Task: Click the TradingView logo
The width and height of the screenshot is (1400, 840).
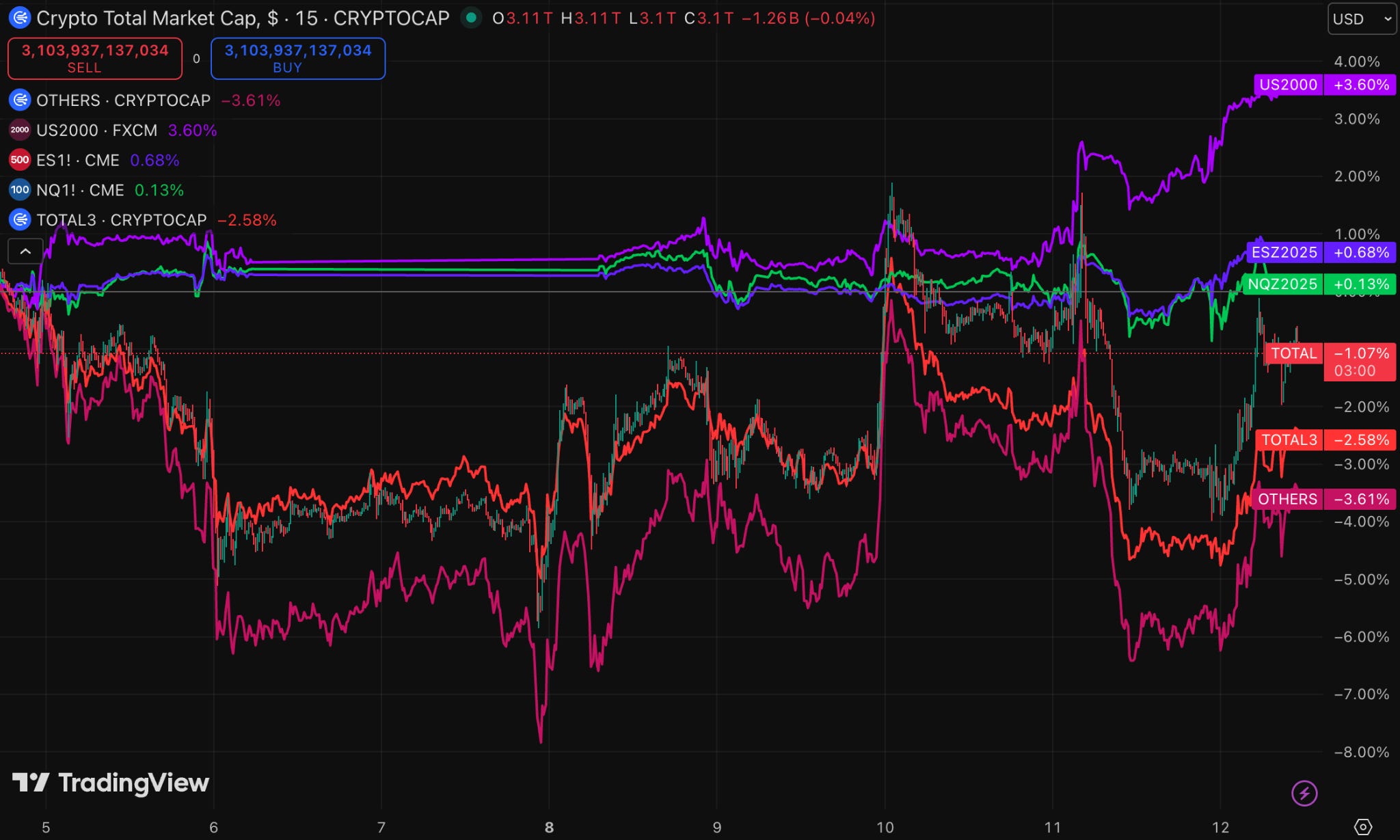Action: (x=111, y=783)
